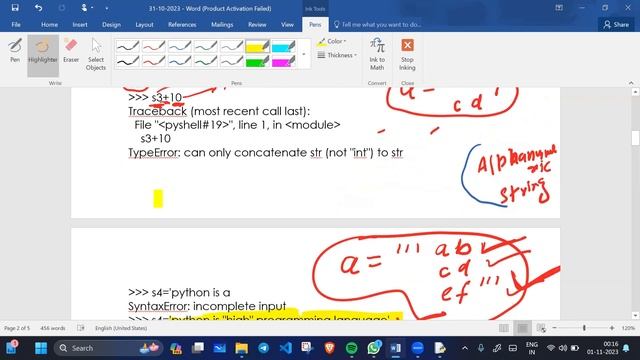Click Page 2 of 5 indicator
640x360 pixels.
tap(17, 328)
